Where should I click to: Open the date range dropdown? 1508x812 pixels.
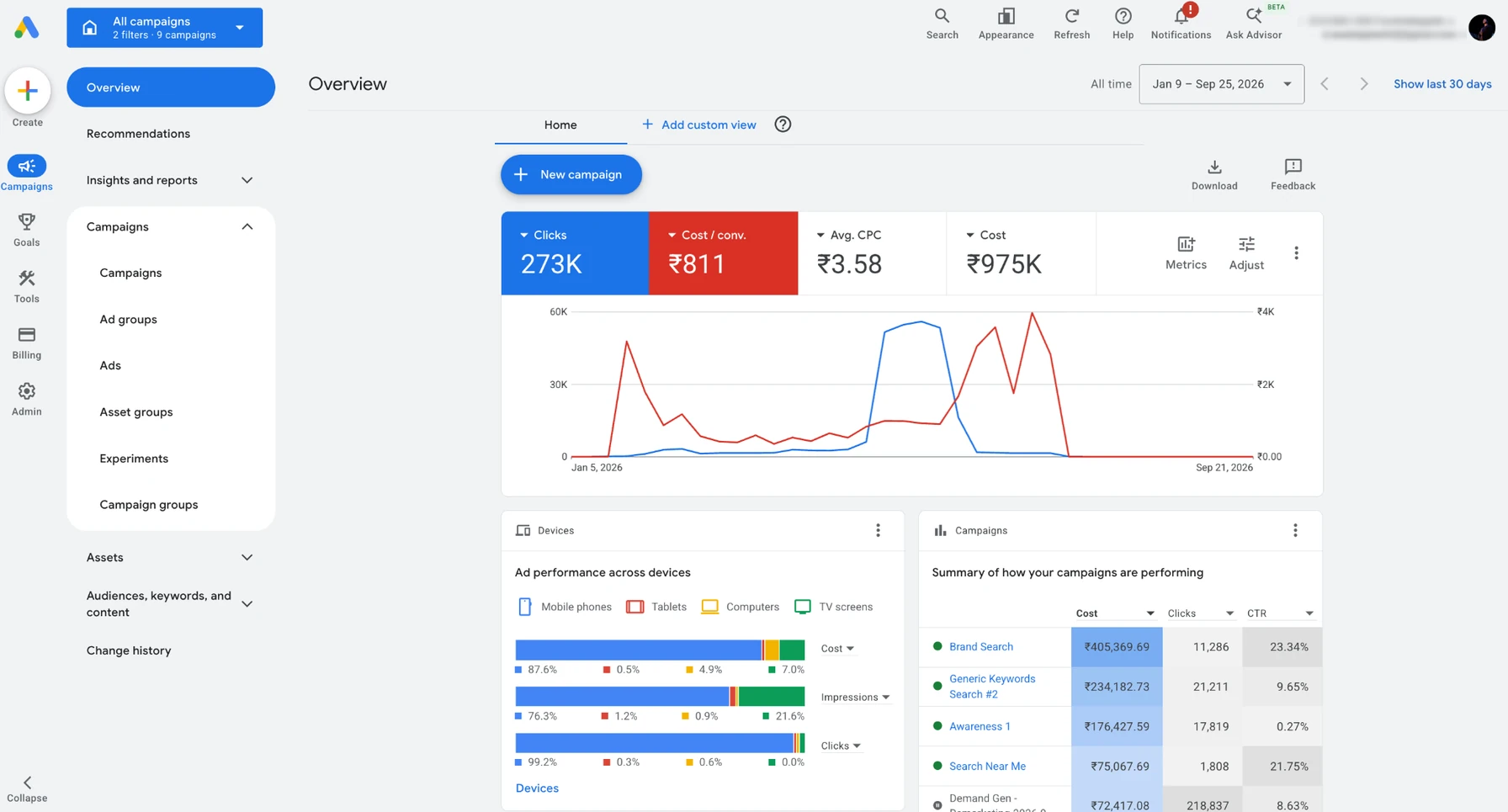(x=1221, y=84)
